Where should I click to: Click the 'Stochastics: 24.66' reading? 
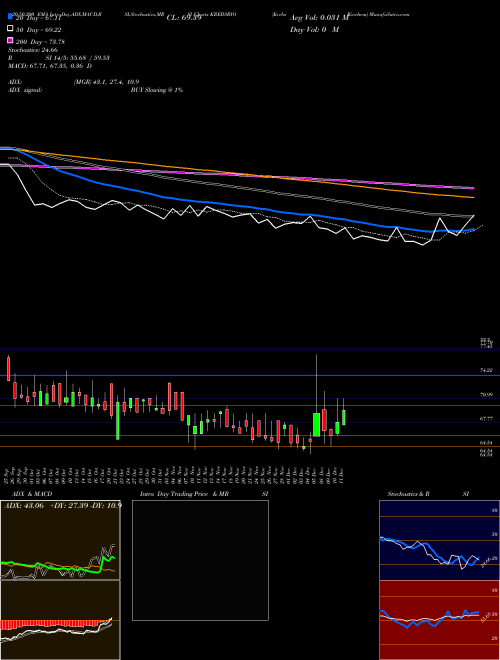coord(32,50)
